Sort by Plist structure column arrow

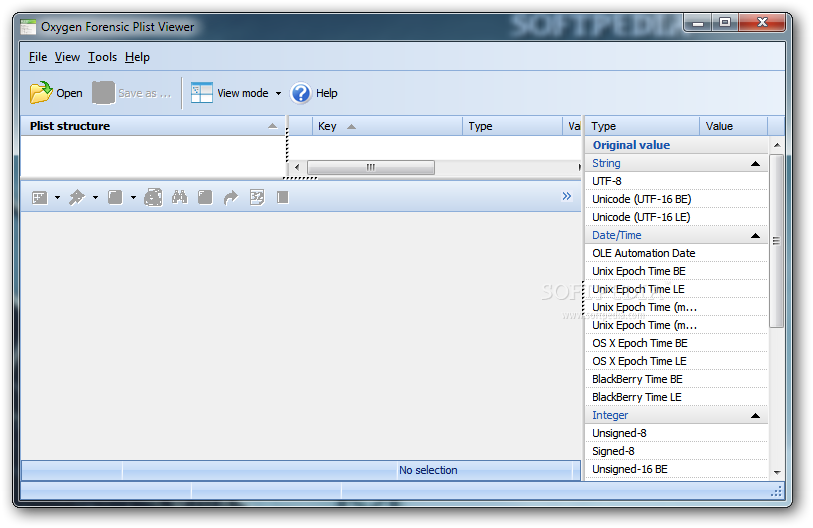coord(273,126)
